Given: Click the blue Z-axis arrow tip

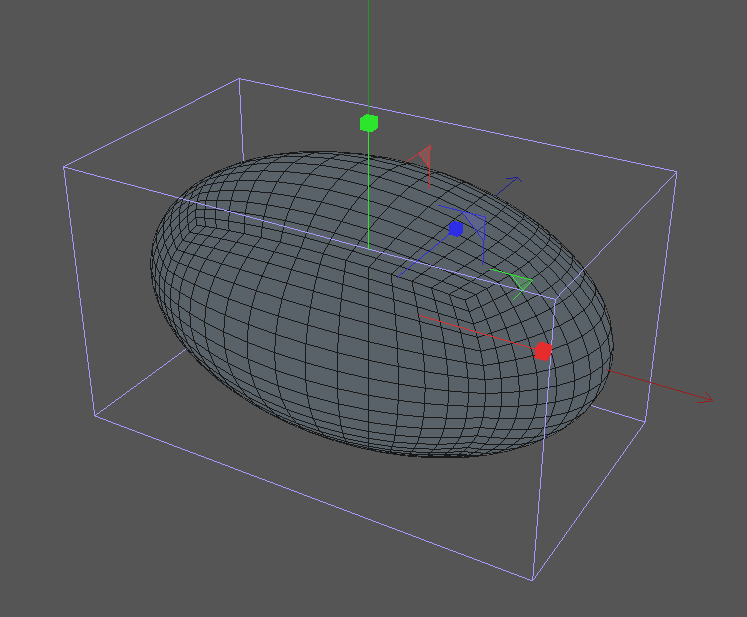Looking at the screenshot, I should [x=516, y=180].
